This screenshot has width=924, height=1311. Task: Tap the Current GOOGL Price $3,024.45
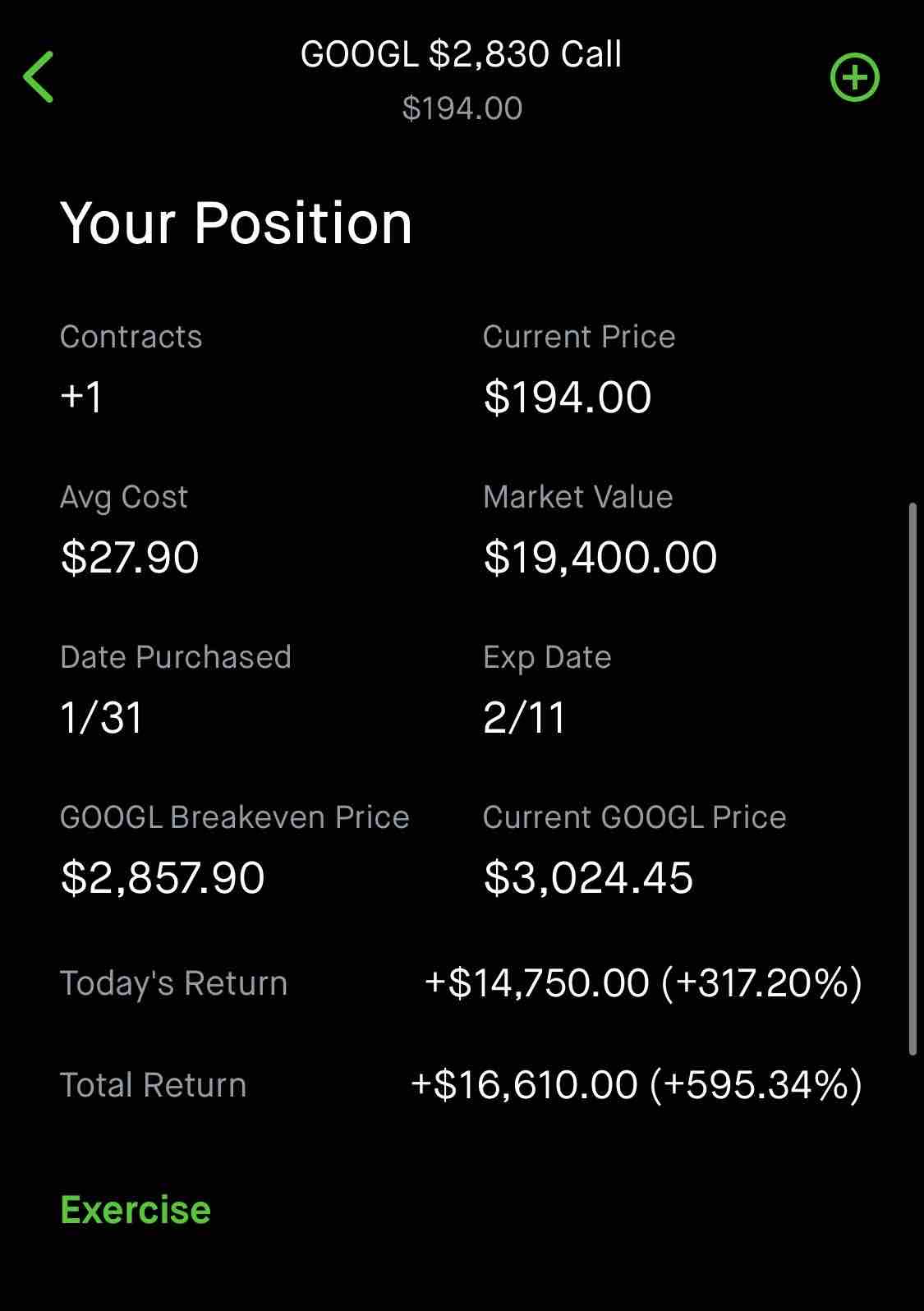pos(588,877)
